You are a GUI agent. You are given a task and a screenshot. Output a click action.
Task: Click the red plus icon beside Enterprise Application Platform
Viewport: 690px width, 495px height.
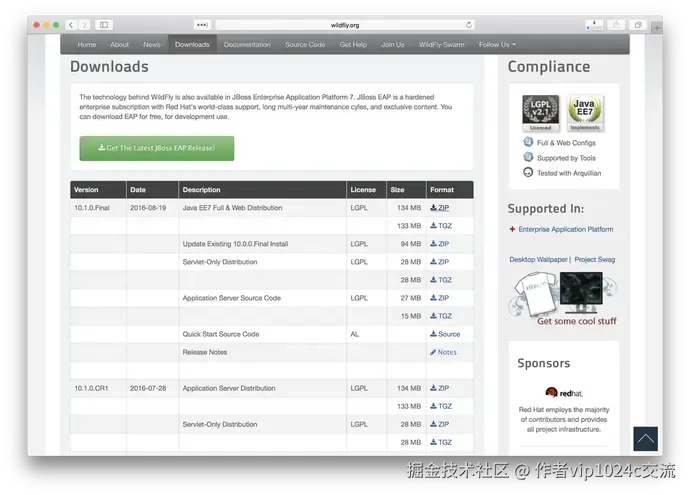(512, 229)
